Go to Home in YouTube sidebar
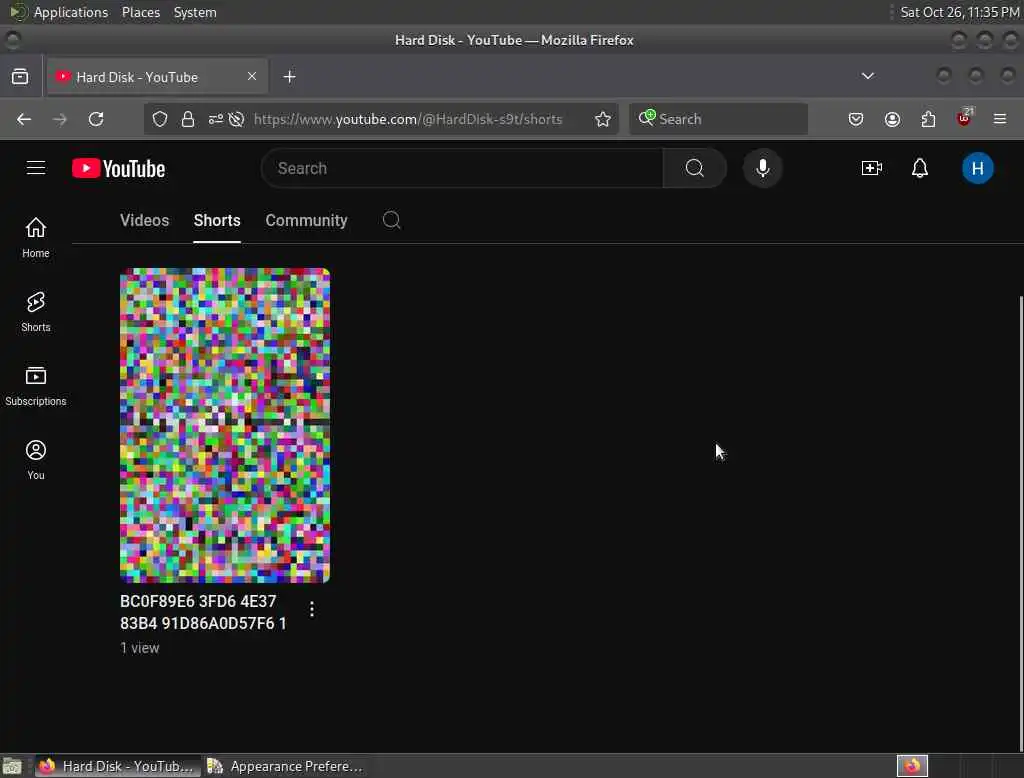The image size is (1024, 778). coord(36,237)
